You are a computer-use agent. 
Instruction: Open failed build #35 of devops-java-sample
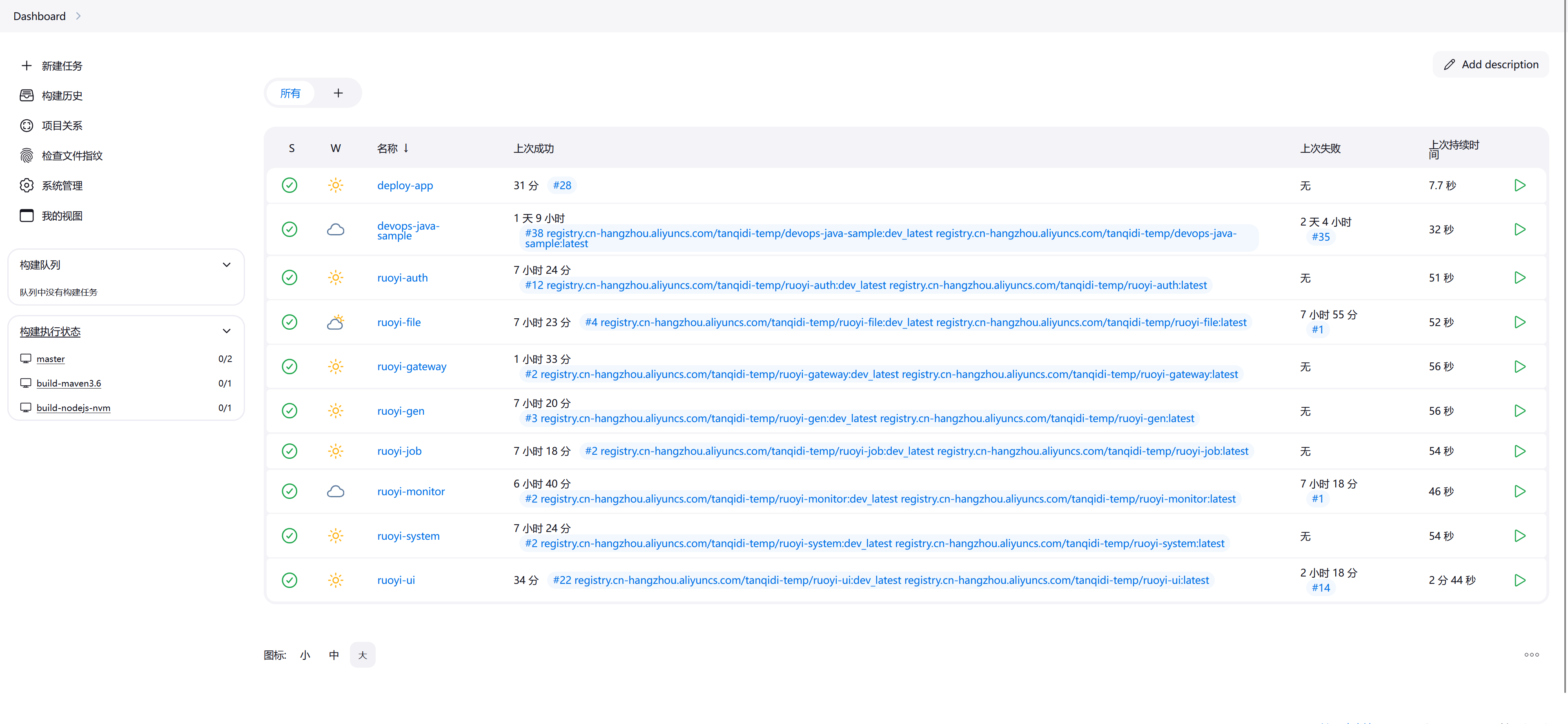[x=1321, y=237]
